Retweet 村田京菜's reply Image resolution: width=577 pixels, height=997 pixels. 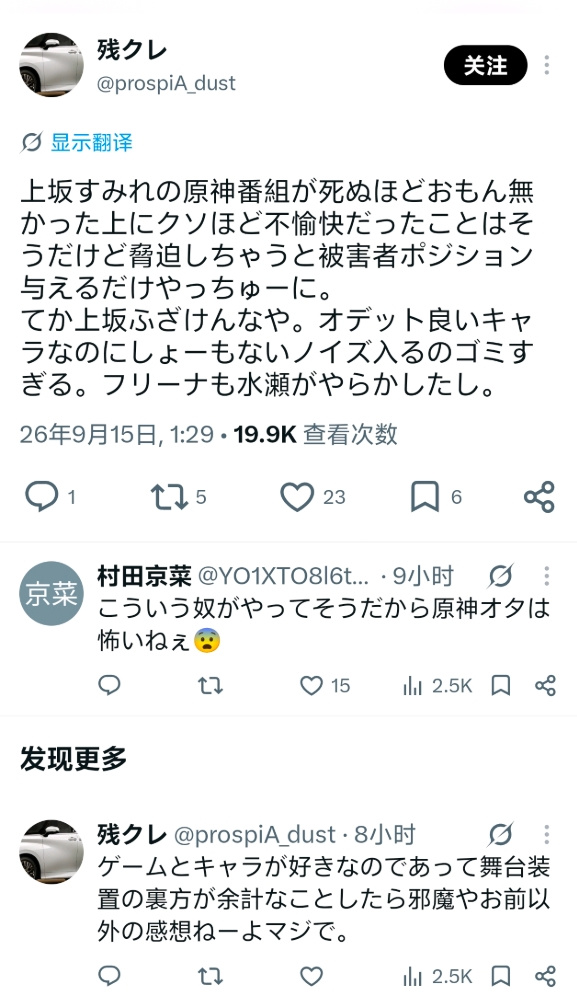(x=210, y=685)
